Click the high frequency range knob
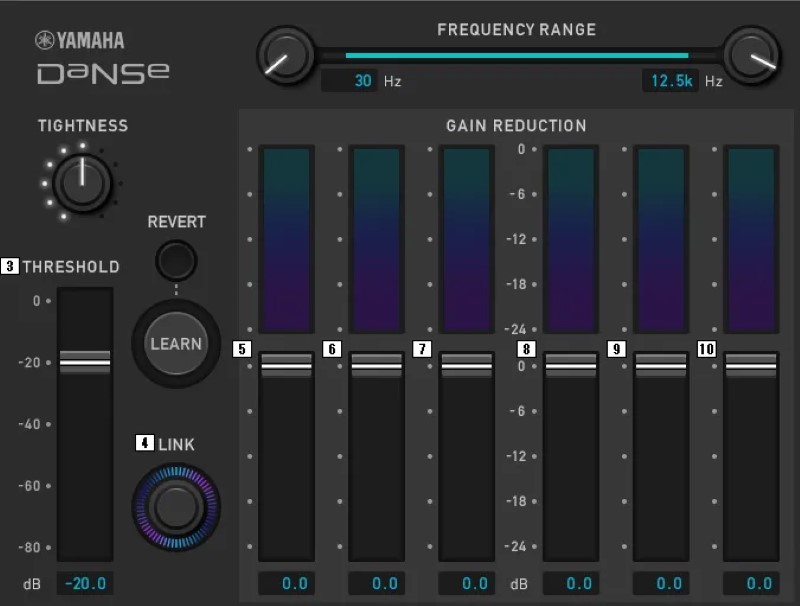This screenshot has height=606, width=800. tap(752, 55)
